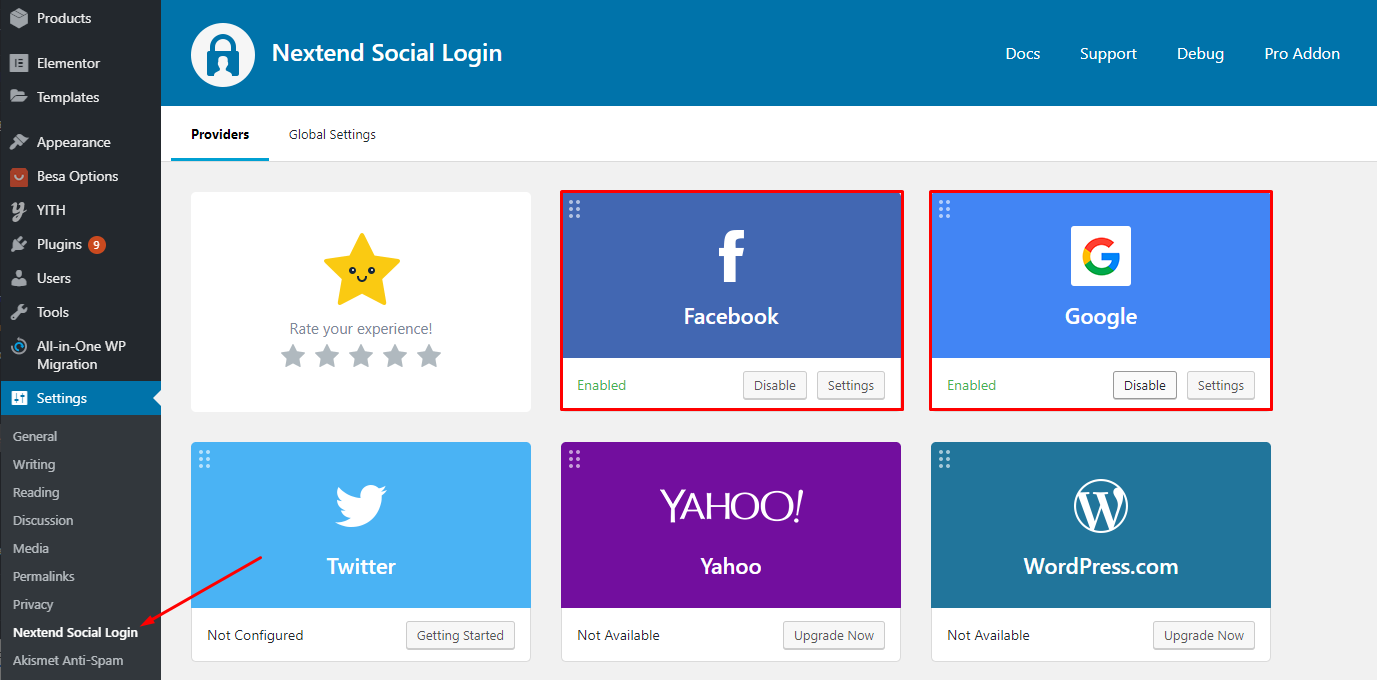Click the Twitter bird icon
The image size is (1377, 680).
pos(361,506)
